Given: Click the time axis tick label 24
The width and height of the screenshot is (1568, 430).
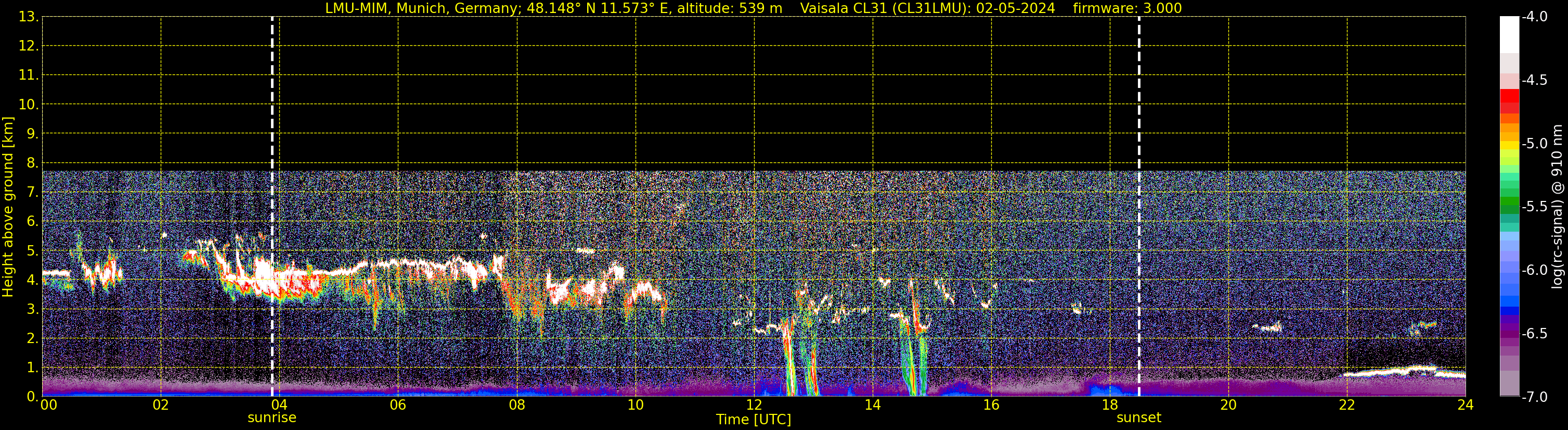Looking at the screenshot, I should tap(1465, 405).
